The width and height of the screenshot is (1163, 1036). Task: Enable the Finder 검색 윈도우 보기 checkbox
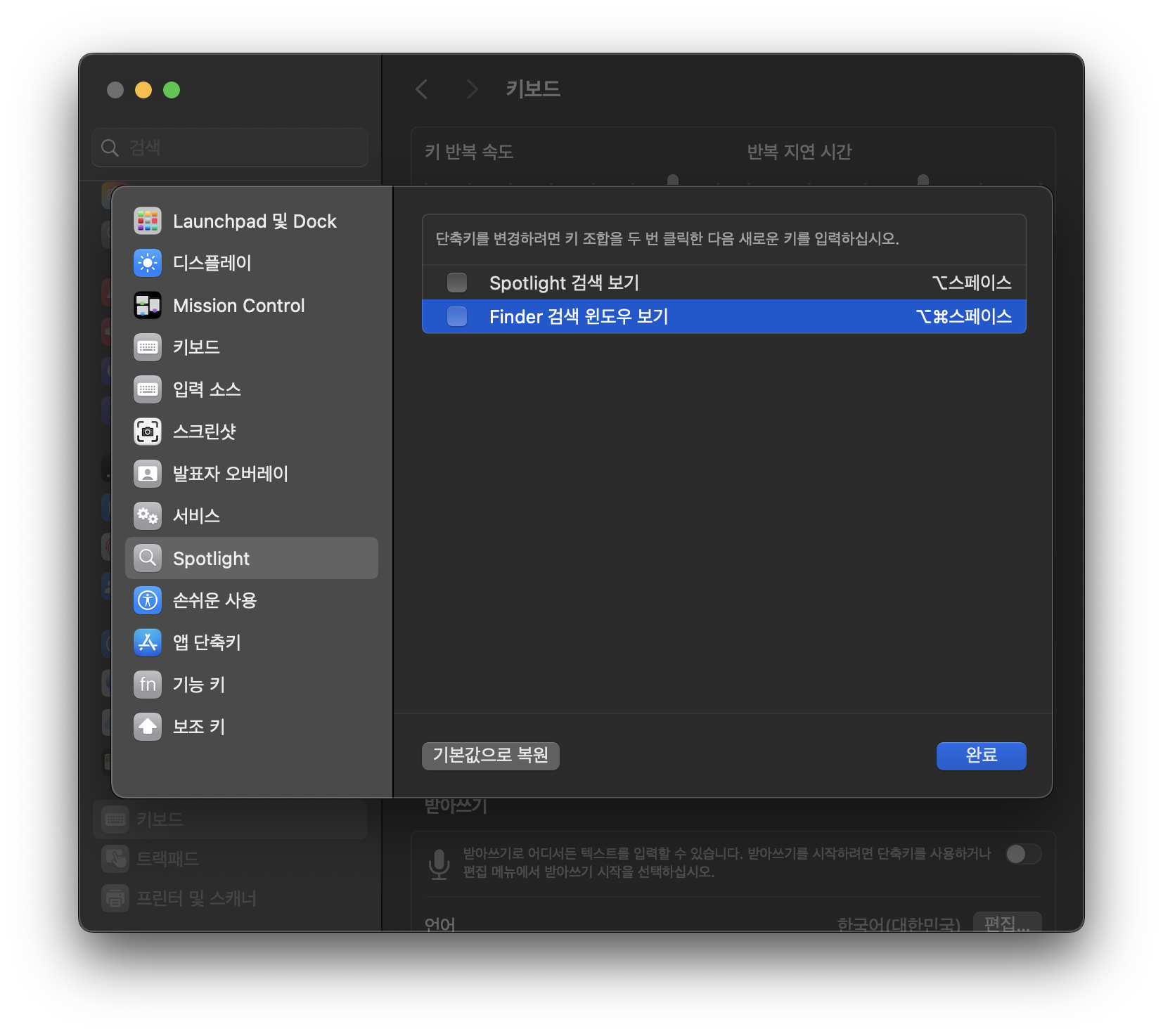click(457, 316)
